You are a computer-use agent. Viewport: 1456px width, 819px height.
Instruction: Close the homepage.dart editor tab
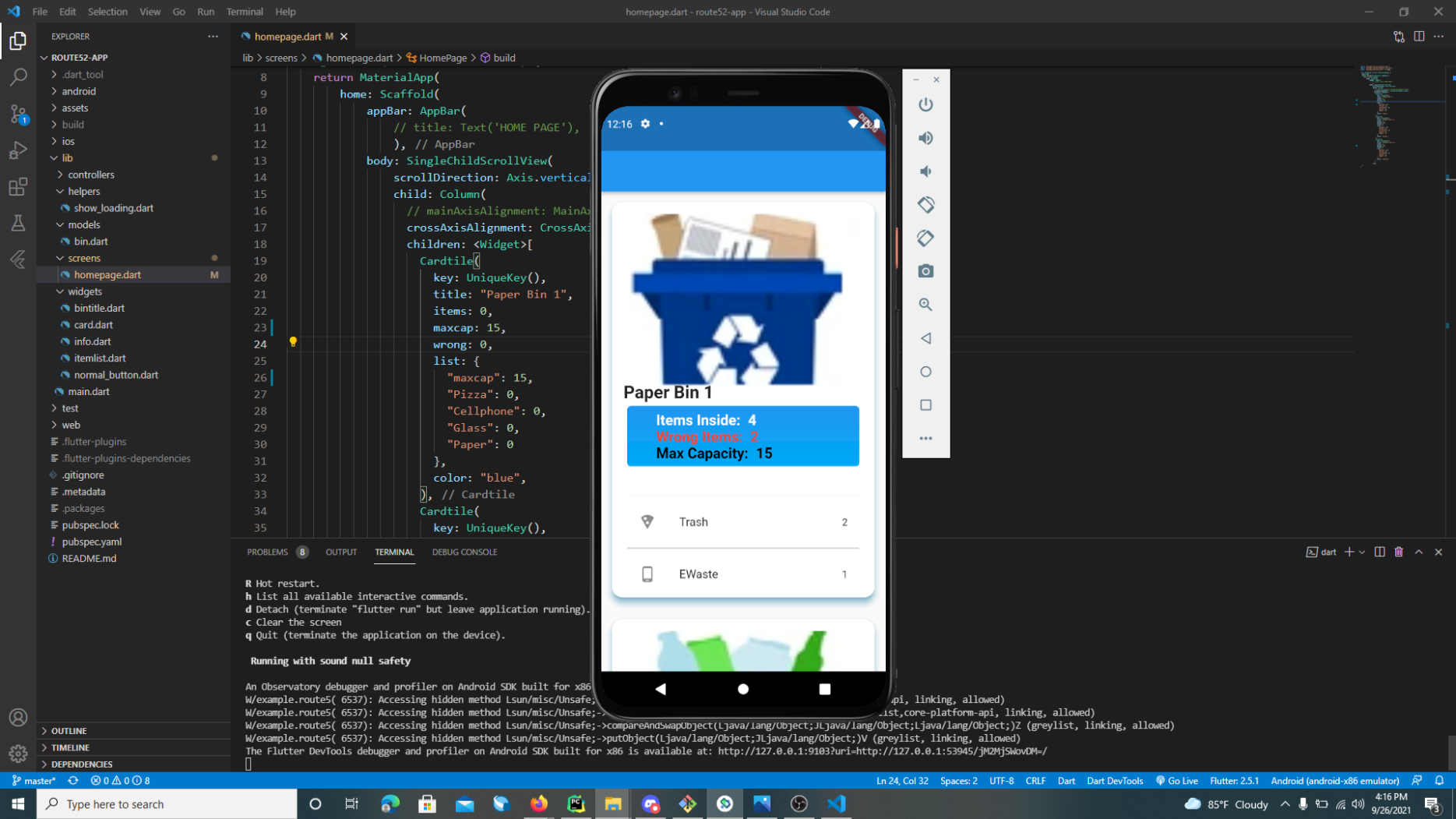click(344, 37)
